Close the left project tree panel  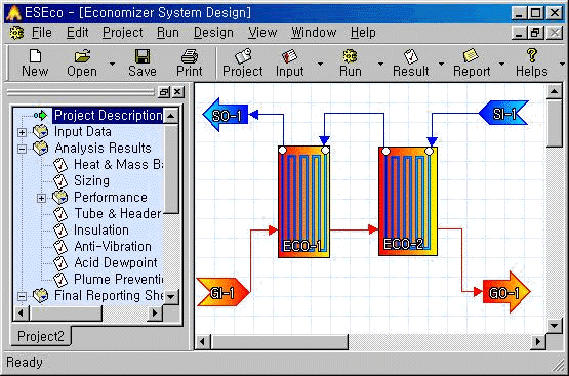click(x=177, y=92)
